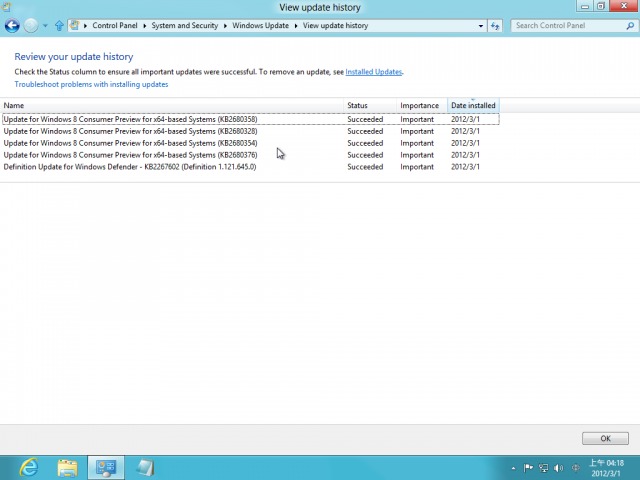
Task: Select the View update history breadcrumb
Action: click(x=336, y=25)
